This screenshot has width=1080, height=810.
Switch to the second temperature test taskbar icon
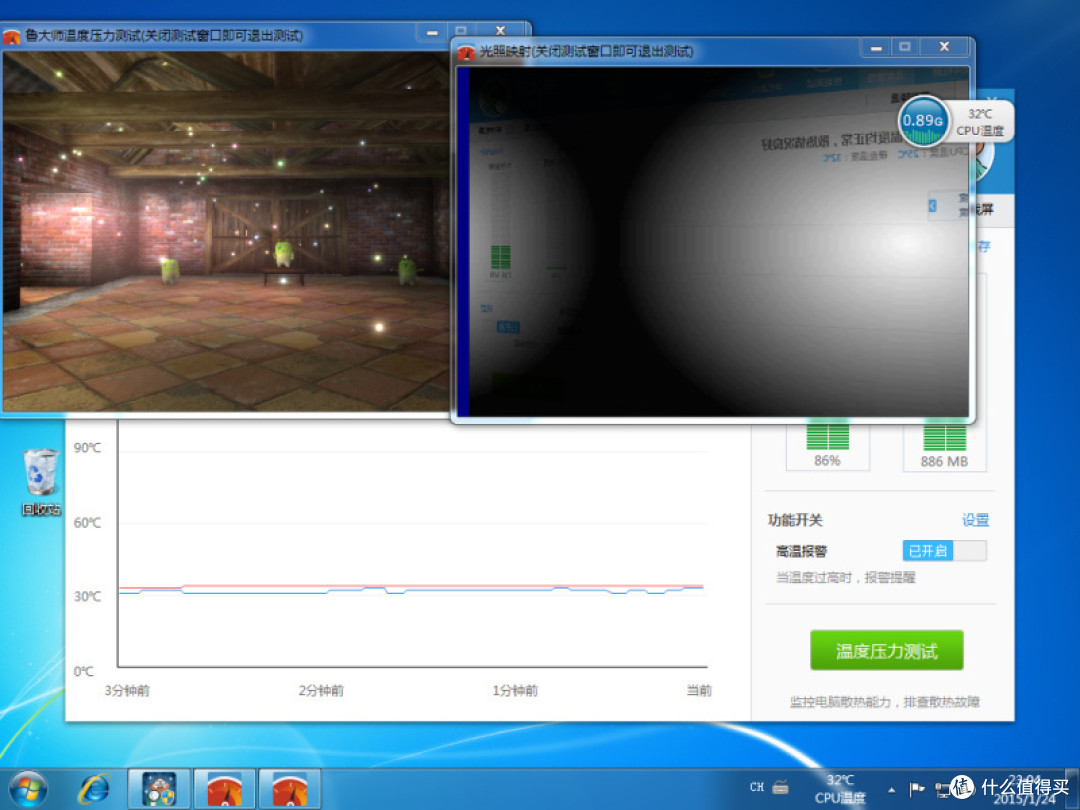click(290, 789)
